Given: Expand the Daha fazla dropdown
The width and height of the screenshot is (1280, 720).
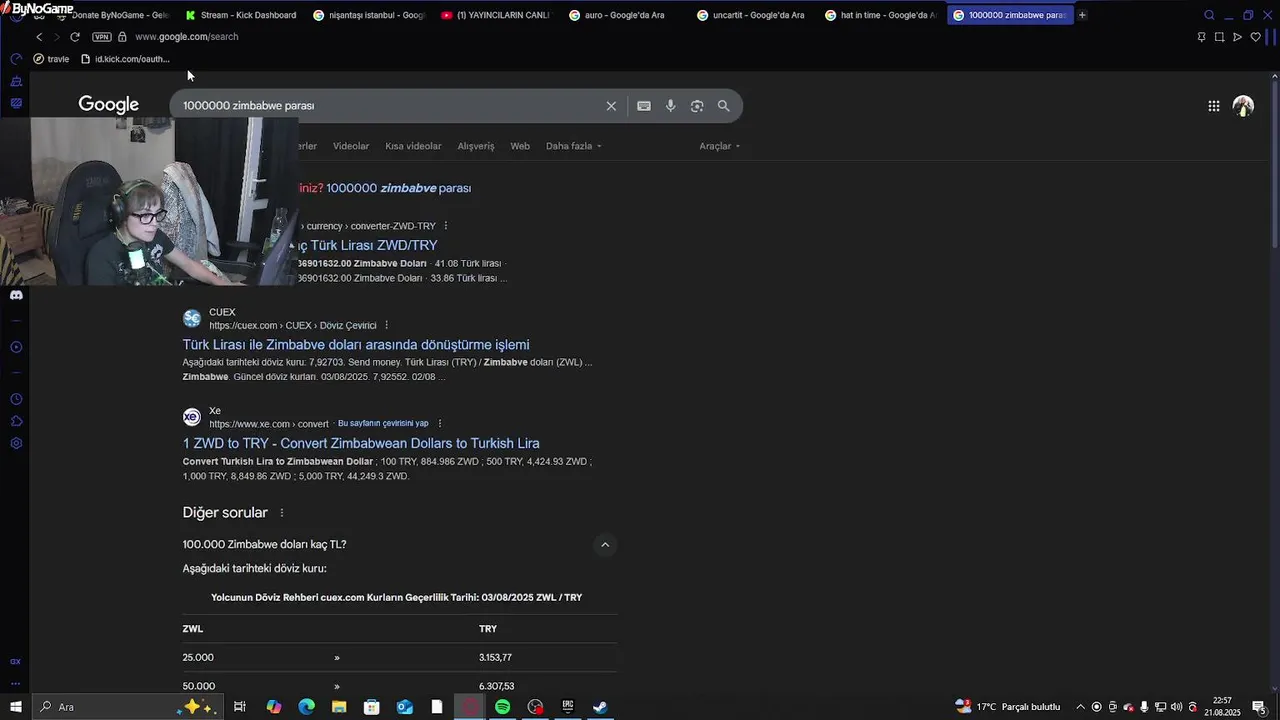Looking at the screenshot, I should pyautogui.click(x=574, y=146).
